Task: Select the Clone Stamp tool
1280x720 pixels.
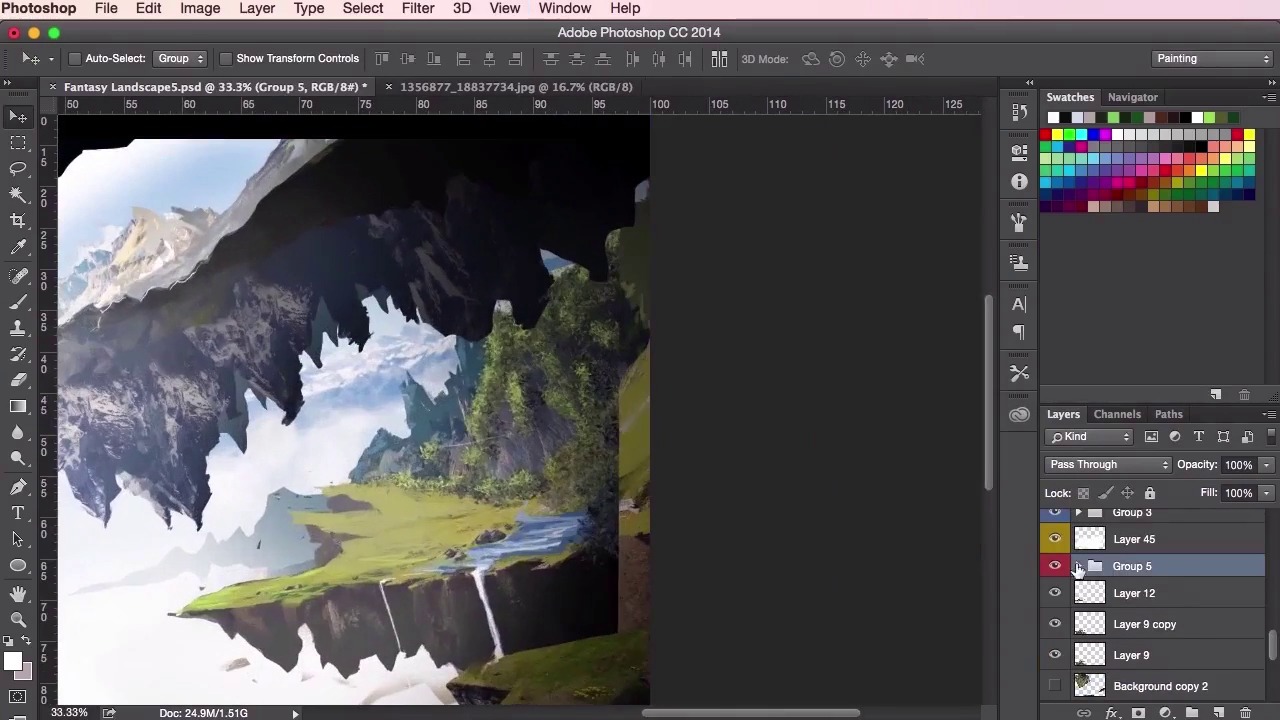Action: [18, 328]
